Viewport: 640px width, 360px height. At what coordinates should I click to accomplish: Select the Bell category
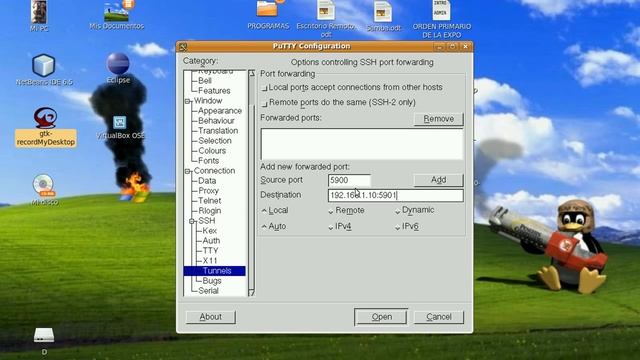[205, 81]
